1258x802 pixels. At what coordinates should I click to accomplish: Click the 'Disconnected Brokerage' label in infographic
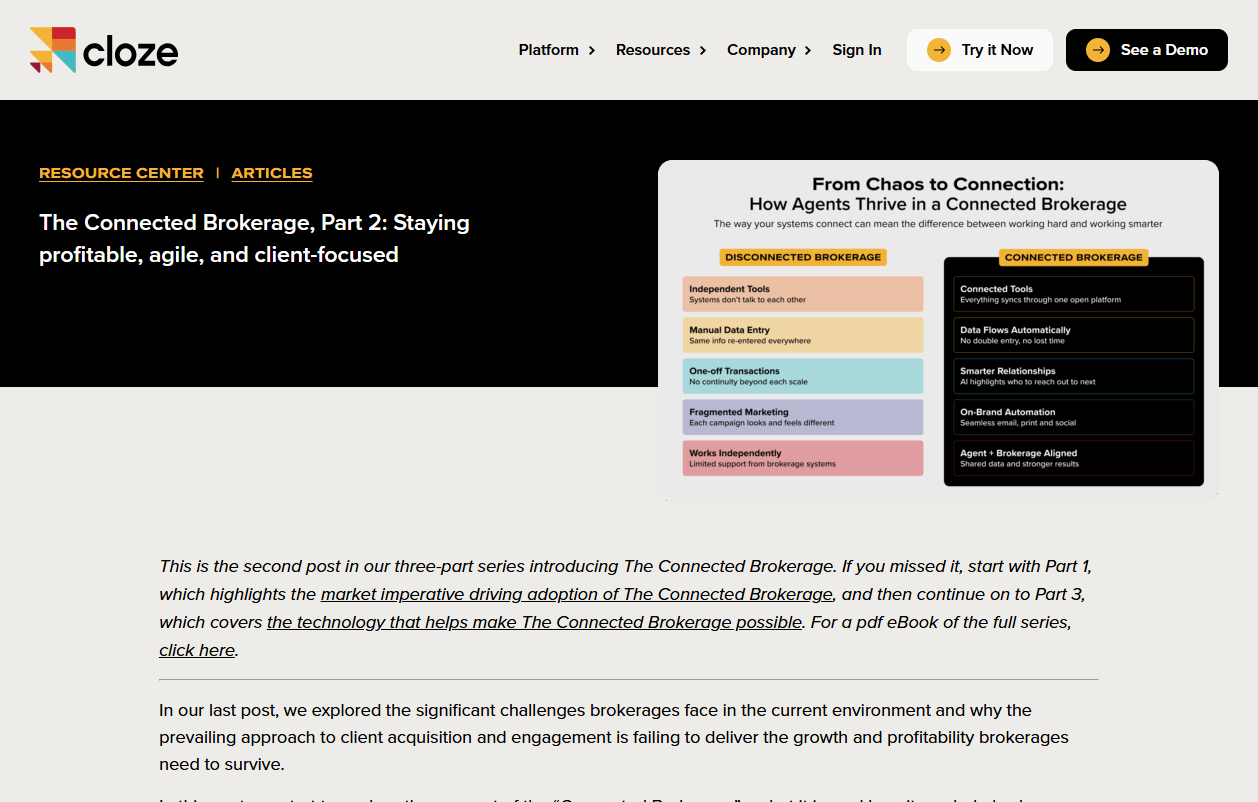pyautogui.click(x=803, y=257)
